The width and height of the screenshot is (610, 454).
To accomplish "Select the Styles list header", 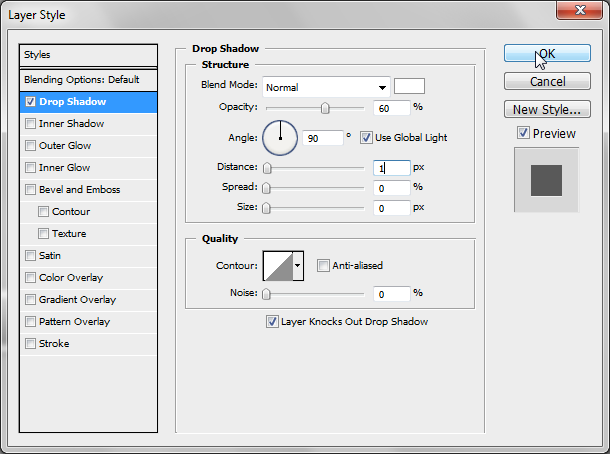I will tap(88, 55).
